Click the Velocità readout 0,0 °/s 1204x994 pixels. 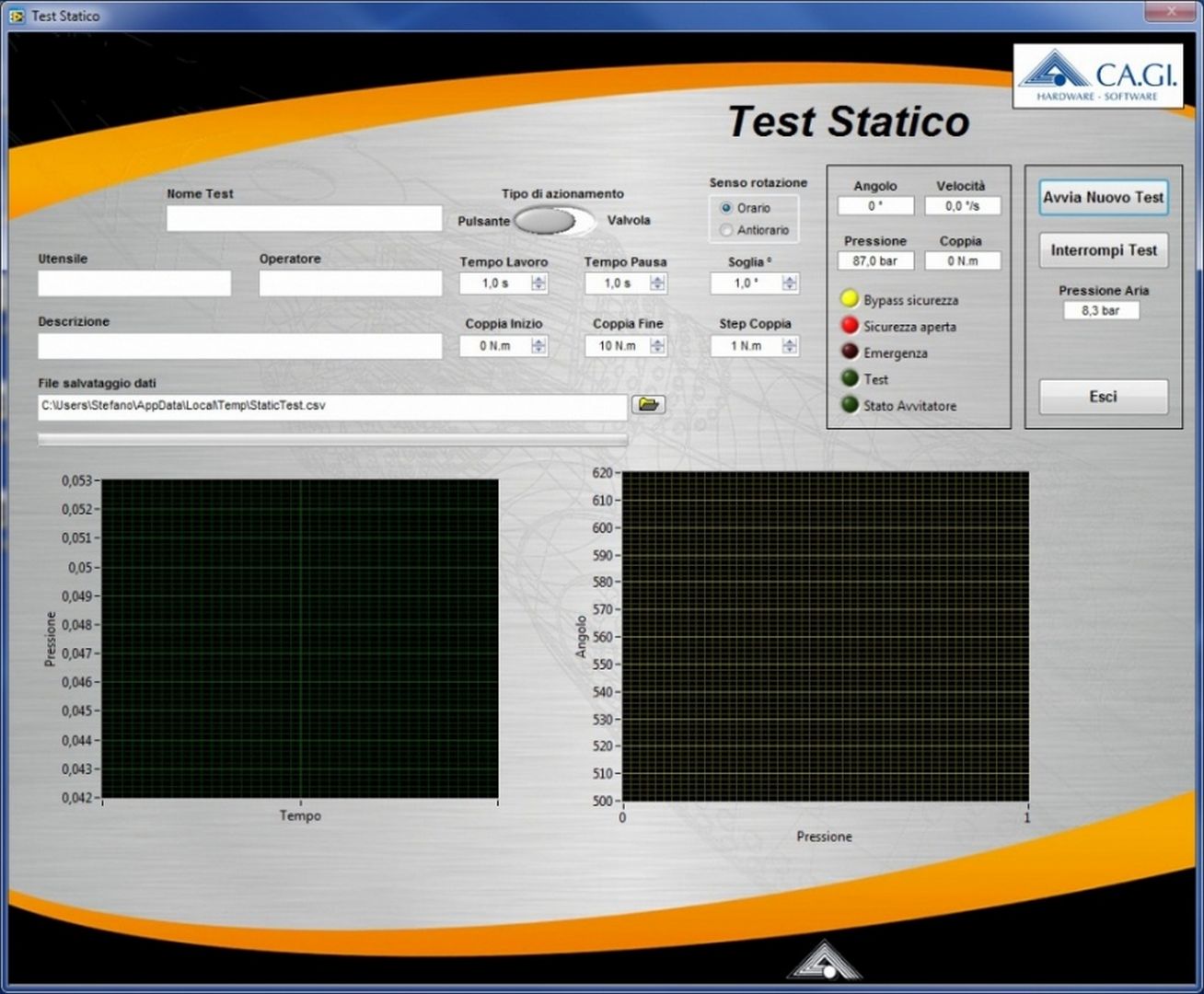[x=963, y=206]
